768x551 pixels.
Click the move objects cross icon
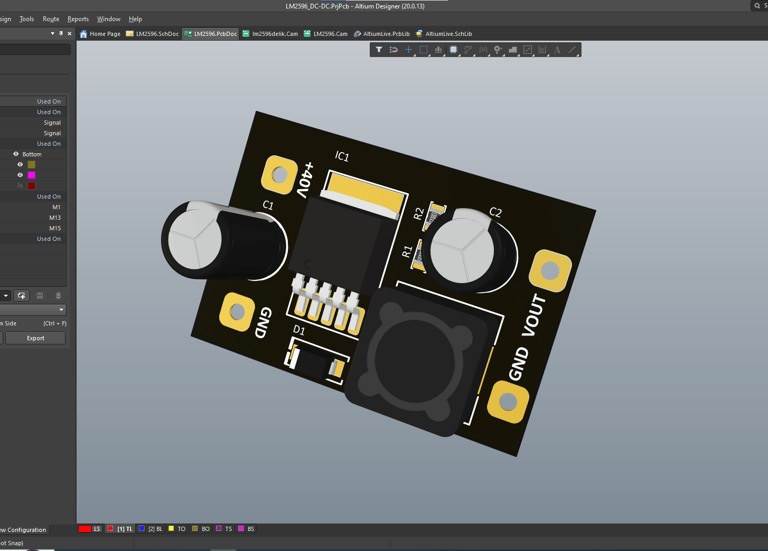[x=409, y=49]
